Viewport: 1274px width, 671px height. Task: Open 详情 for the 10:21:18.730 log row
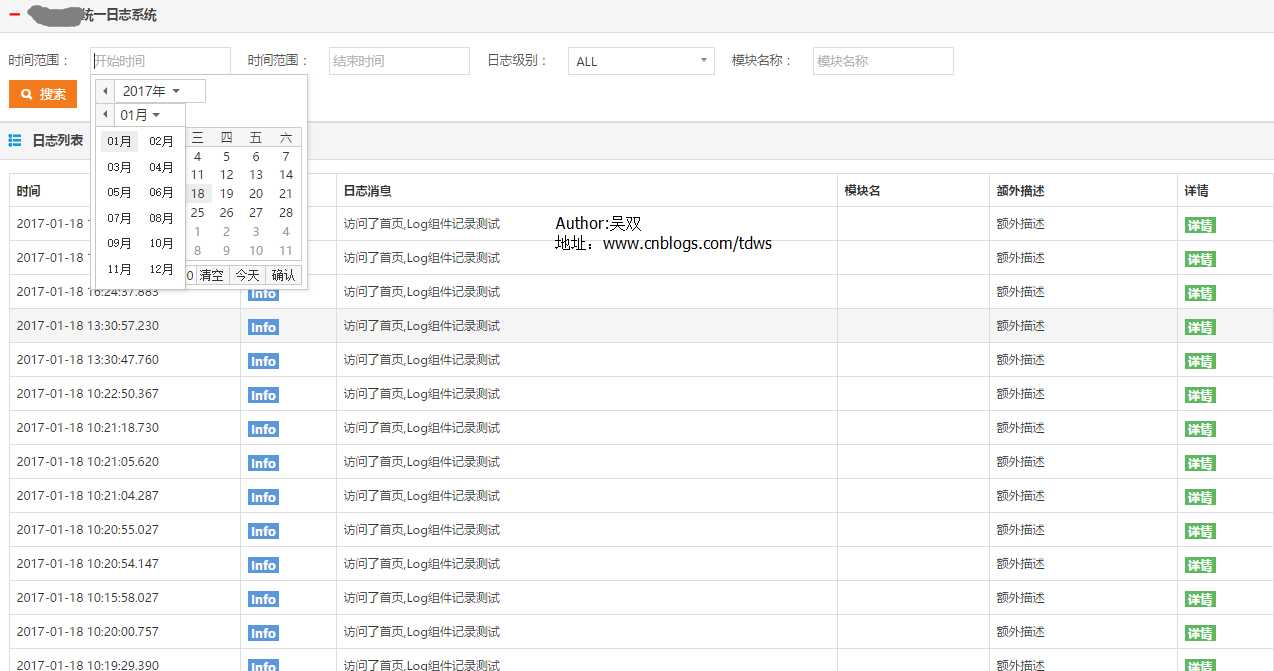tap(1200, 429)
